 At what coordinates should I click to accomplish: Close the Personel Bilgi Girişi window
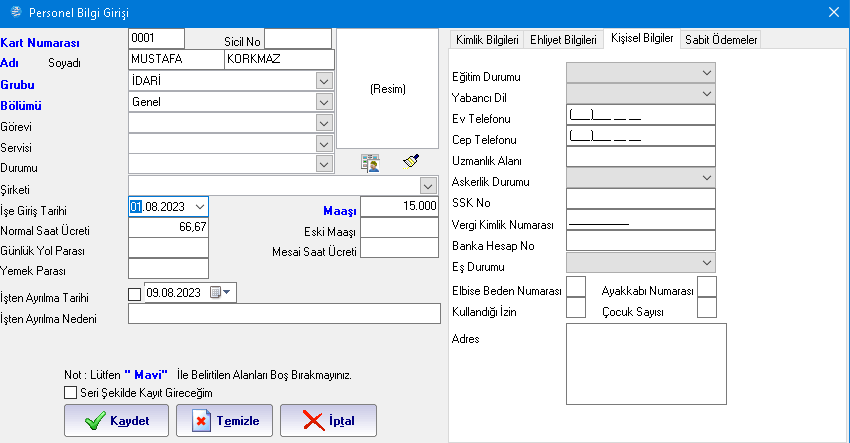(834, 12)
